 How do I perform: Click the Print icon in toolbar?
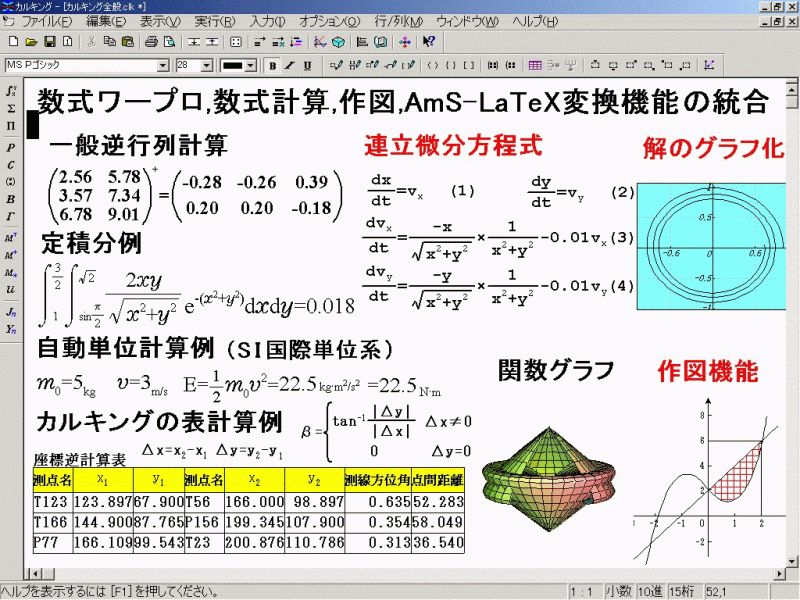tap(151, 42)
